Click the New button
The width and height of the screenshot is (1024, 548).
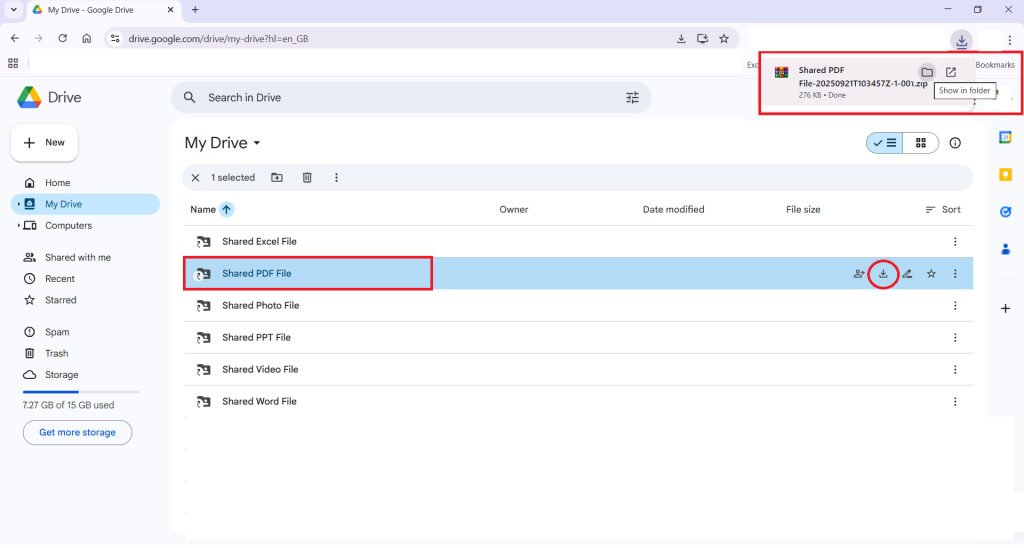(44, 143)
